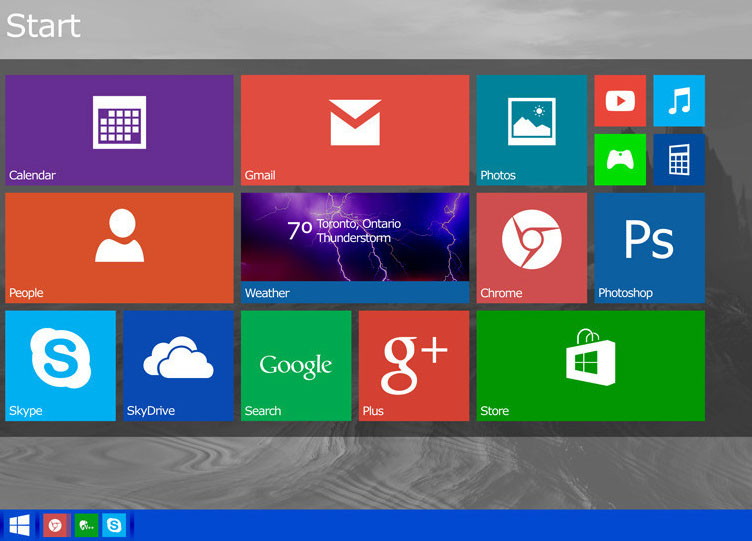Image resolution: width=752 pixels, height=541 pixels.
Task: Switch to Skype from the taskbar
Action: 114,525
